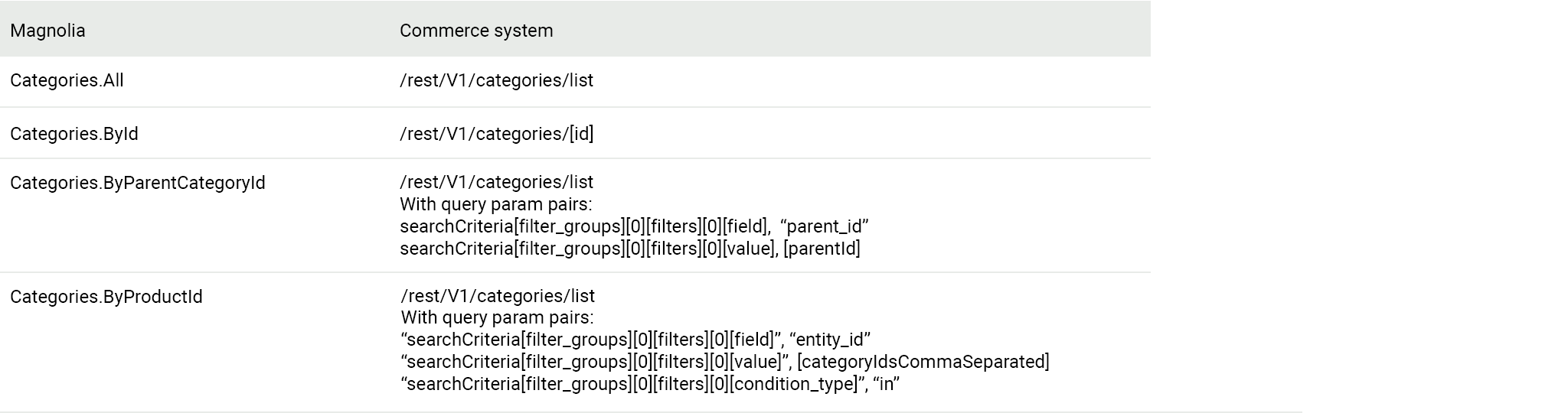This screenshot has height=413, width=1568.
Task: Click the "in" value on last line
Action: click(x=886, y=384)
